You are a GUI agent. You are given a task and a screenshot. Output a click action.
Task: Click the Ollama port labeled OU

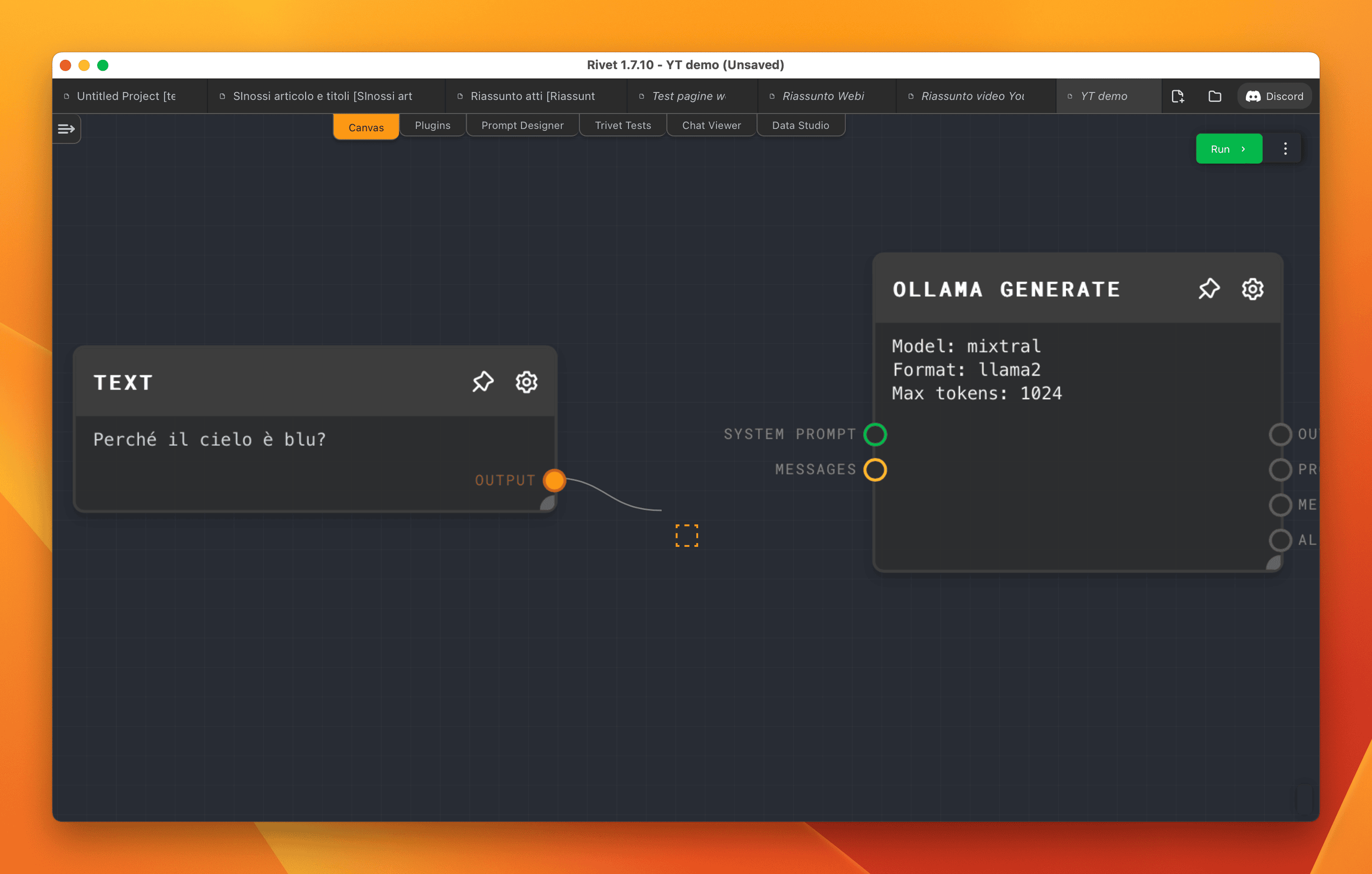click(1280, 434)
